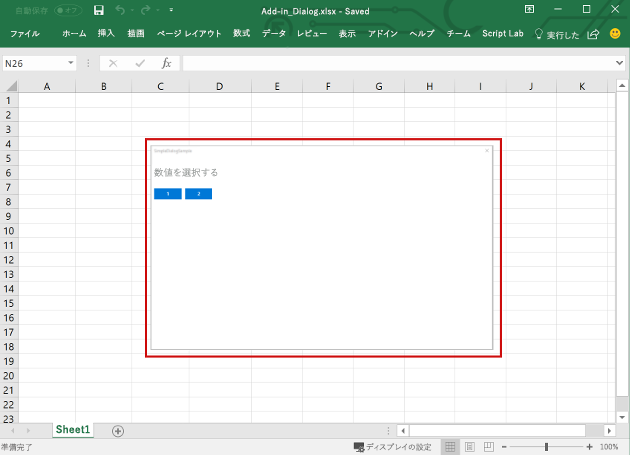Viewport: 630px width, 455px height.
Task: Open the ヘルプ ribbon tab
Action: 422,34
